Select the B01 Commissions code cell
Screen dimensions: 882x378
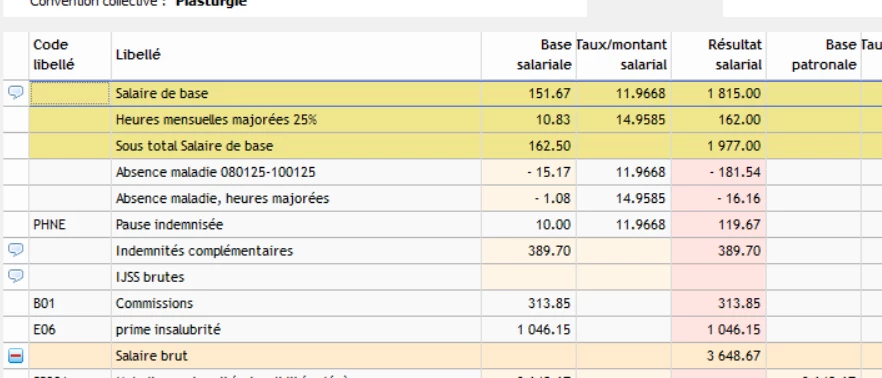coord(70,303)
